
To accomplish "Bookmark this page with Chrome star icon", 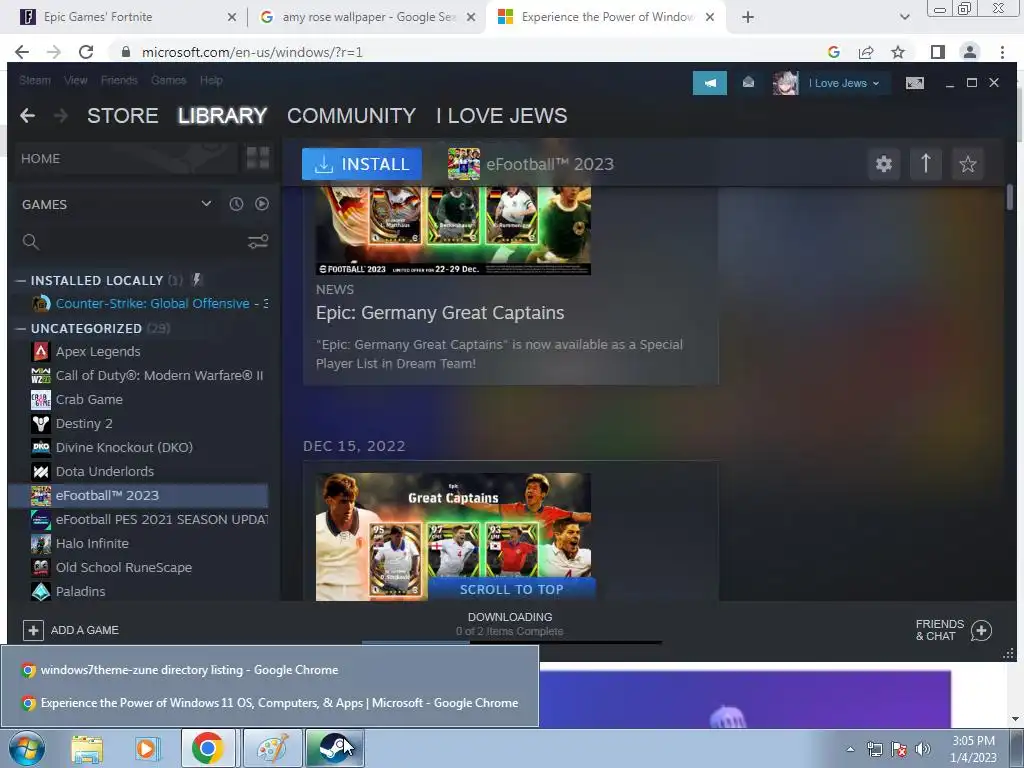I will pos(898,52).
